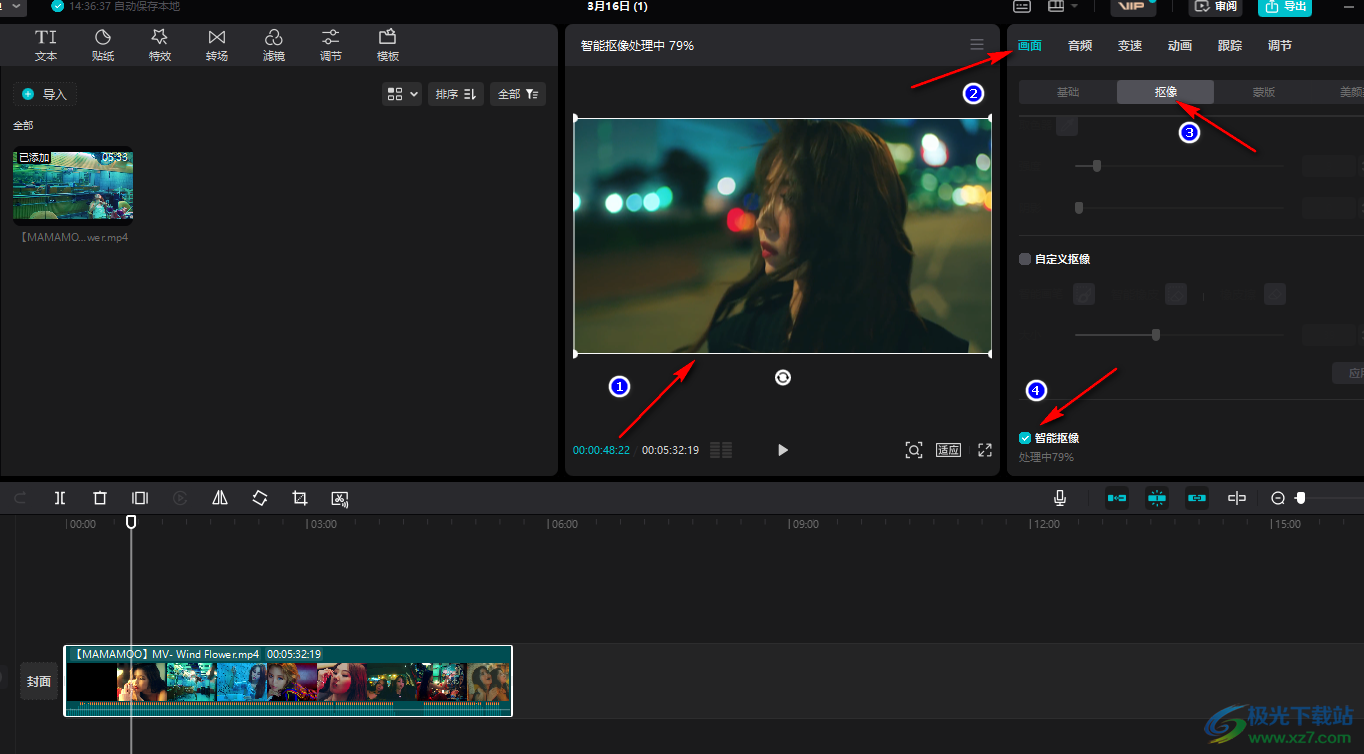
Task: Uncheck the 智能抠像 checkbox
Action: (x=1025, y=438)
